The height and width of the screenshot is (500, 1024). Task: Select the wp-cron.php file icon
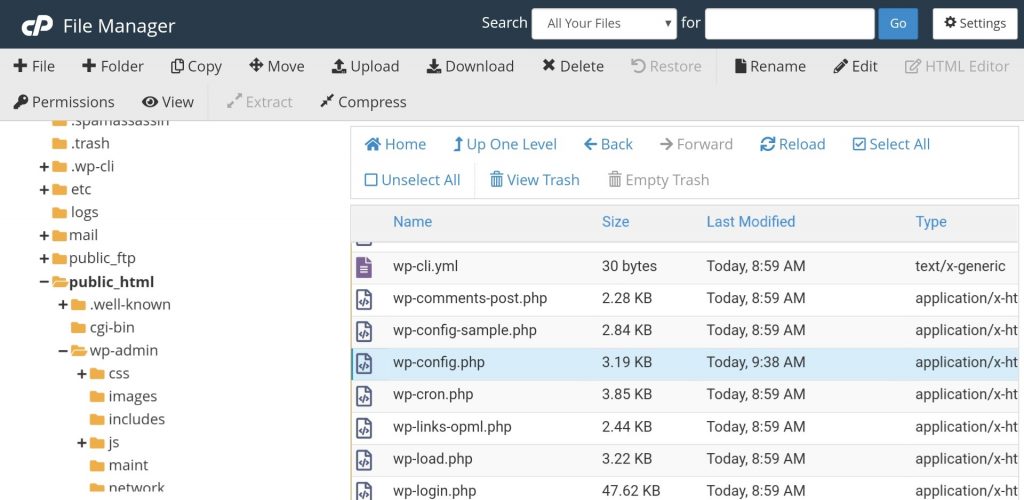(364, 395)
